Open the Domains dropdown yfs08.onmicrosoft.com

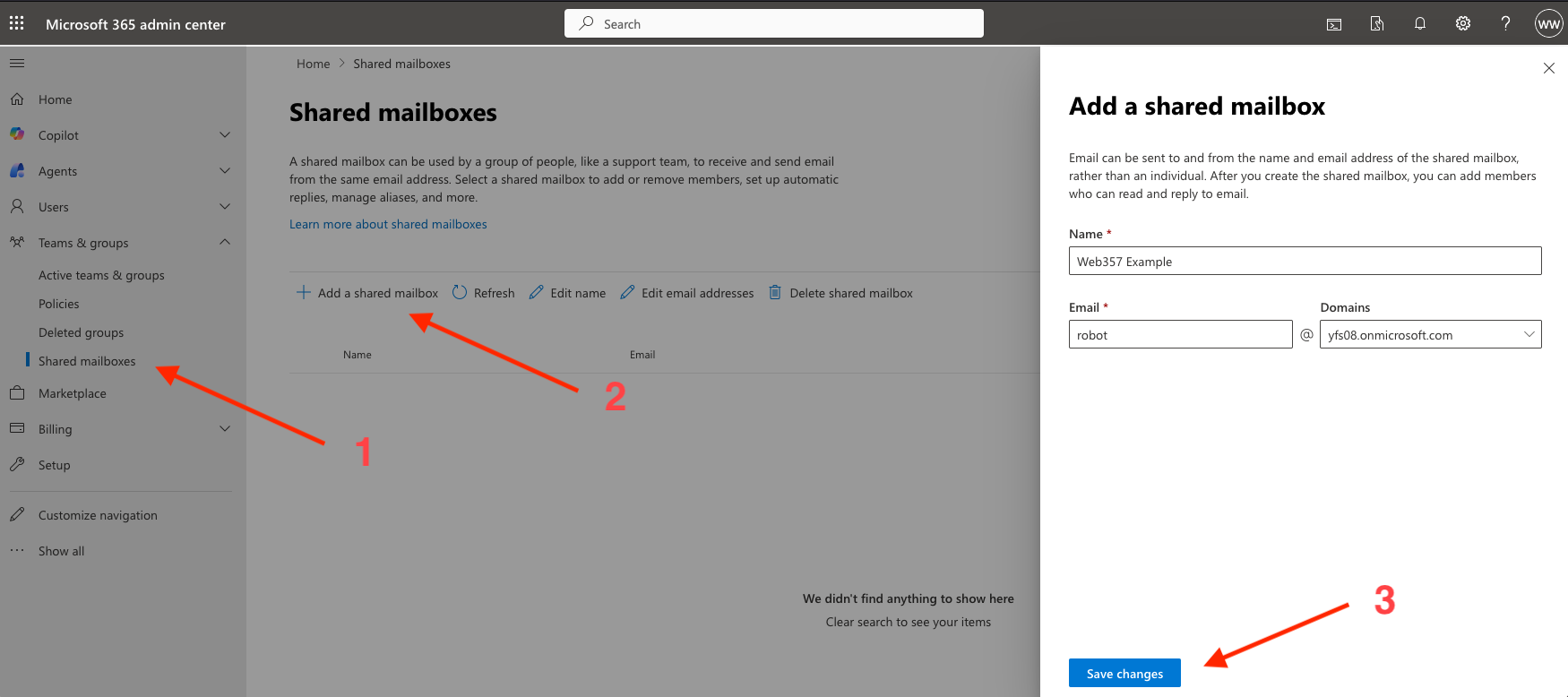[x=1430, y=334]
